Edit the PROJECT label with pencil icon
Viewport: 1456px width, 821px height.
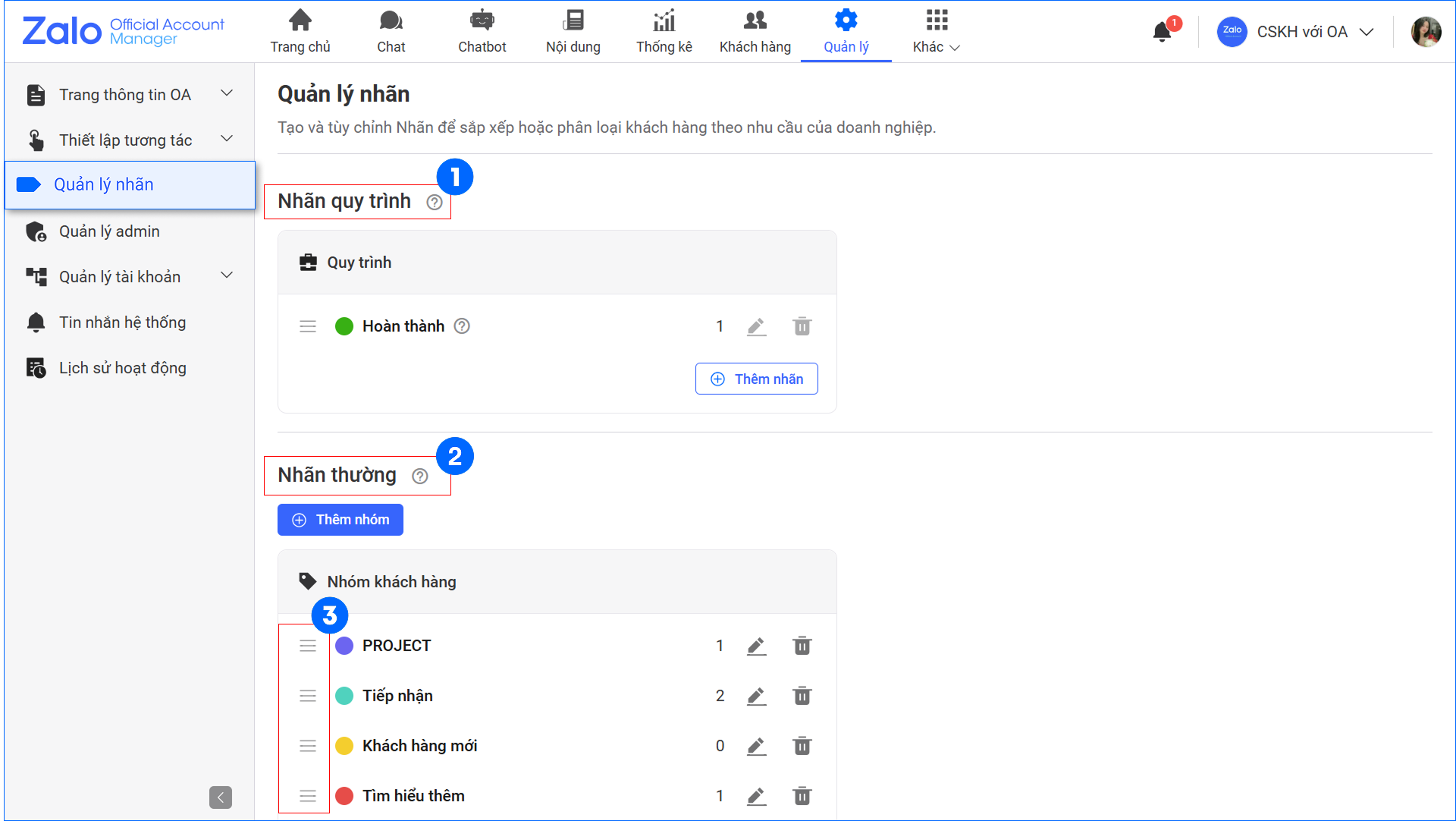756,646
